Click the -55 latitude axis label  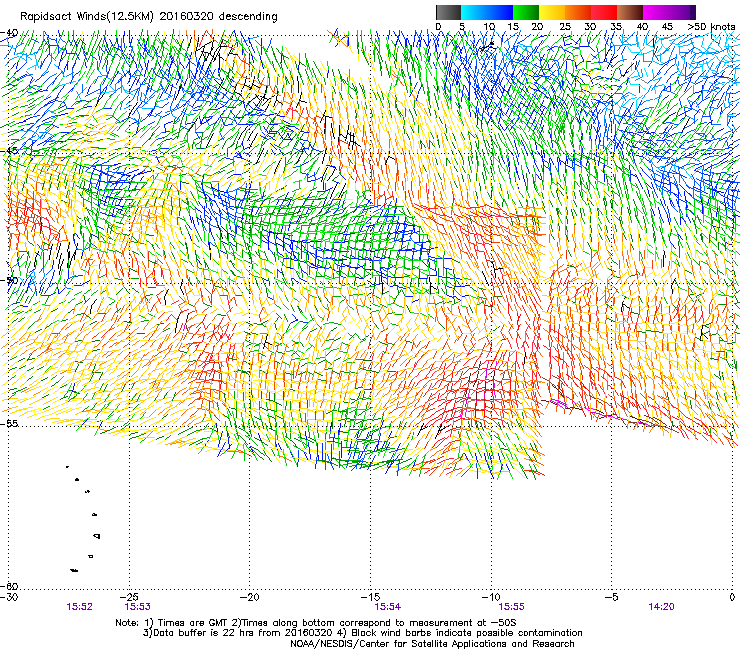(9, 424)
